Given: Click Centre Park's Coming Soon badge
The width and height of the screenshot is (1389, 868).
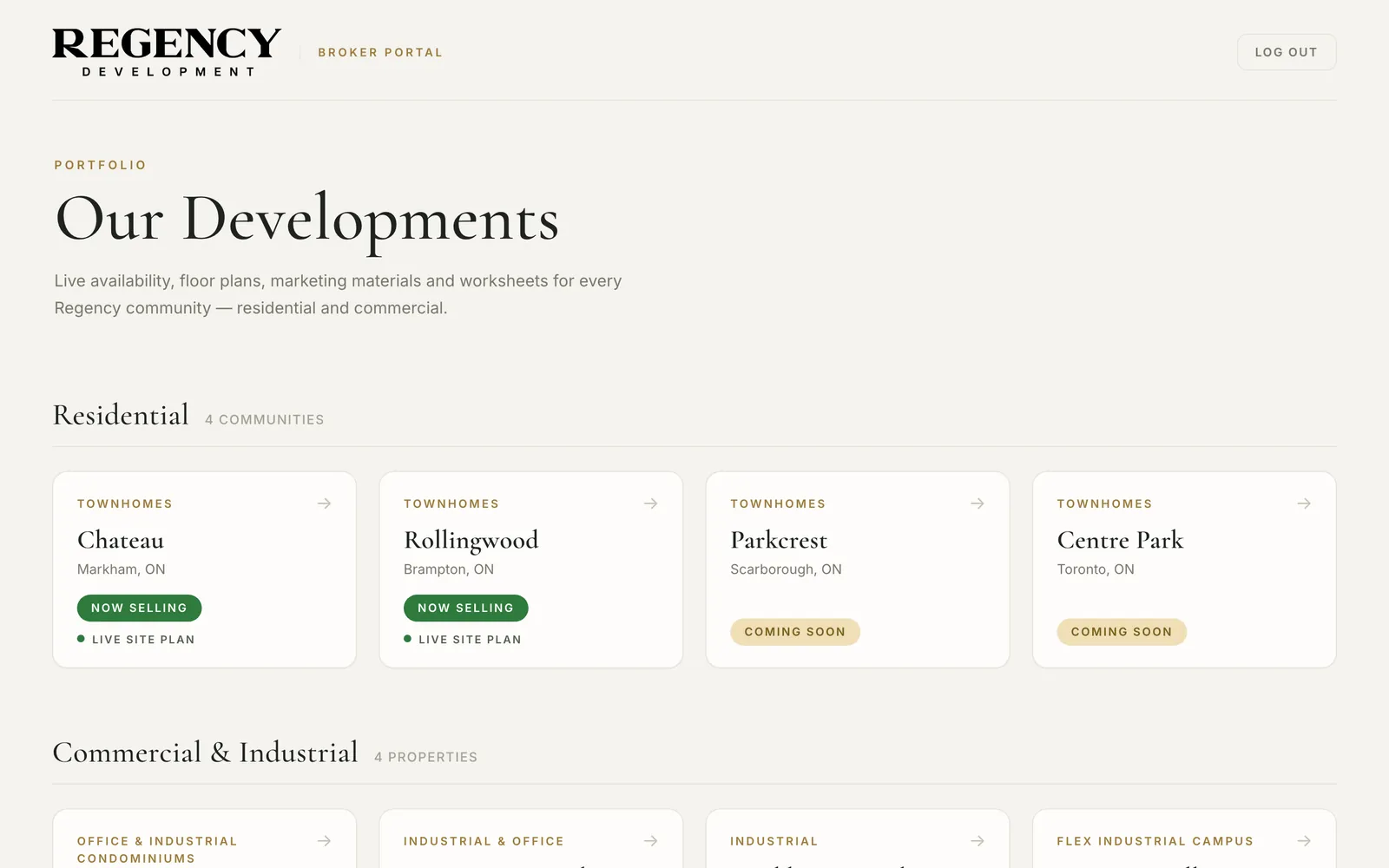Looking at the screenshot, I should tap(1122, 632).
